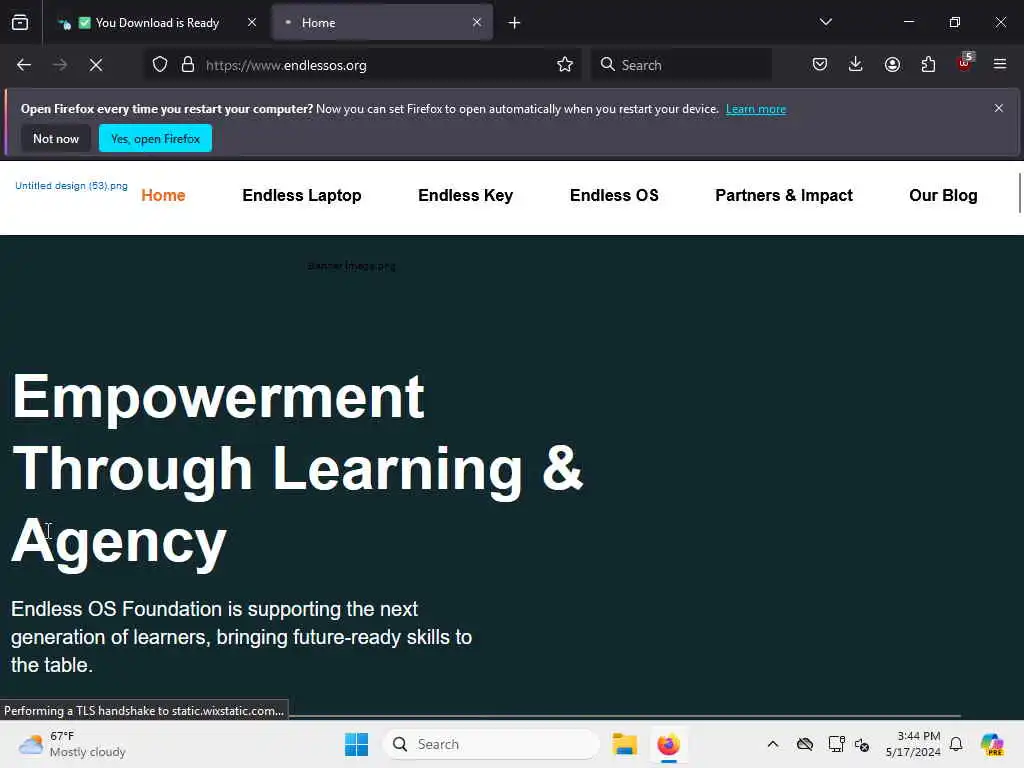The height and width of the screenshot is (768, 1024).
Task: Go to the Home navigation item
Action: pyautogui.click(x=163, y=195)
